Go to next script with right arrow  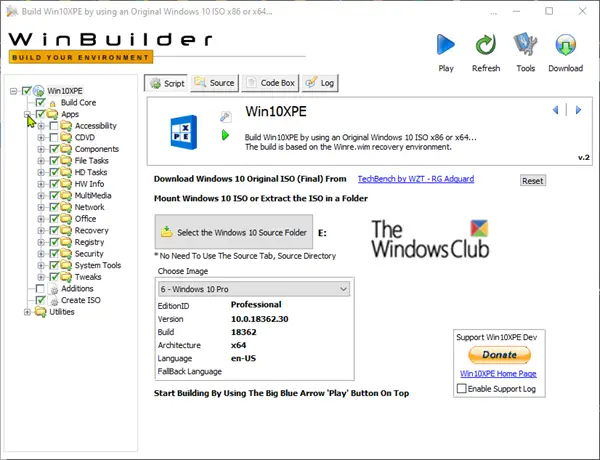(x=578, y=110)
